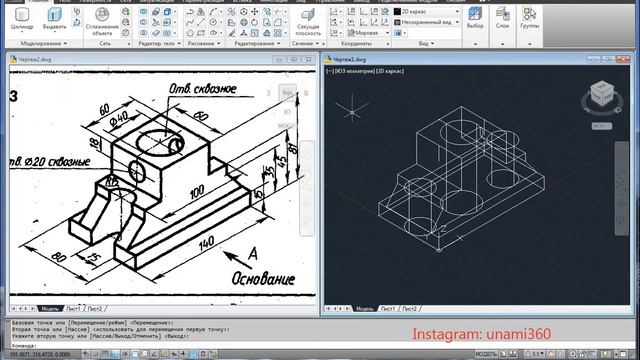Viewport: 640px width, 360px height.
Task: Expand the Моделирование panel
Action: (x=44, y=43)
